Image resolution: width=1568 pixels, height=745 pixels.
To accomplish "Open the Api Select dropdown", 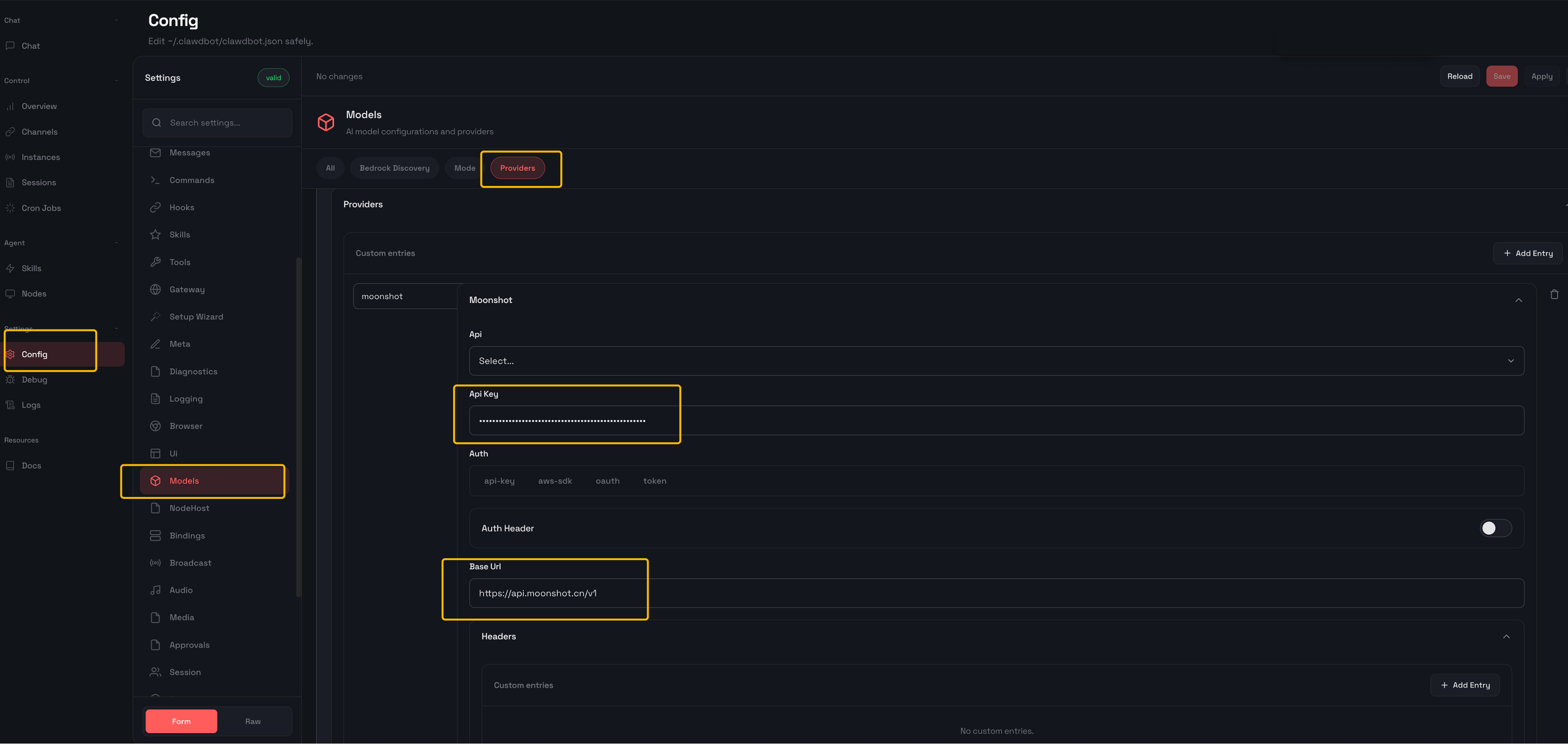I will [996, 361].
